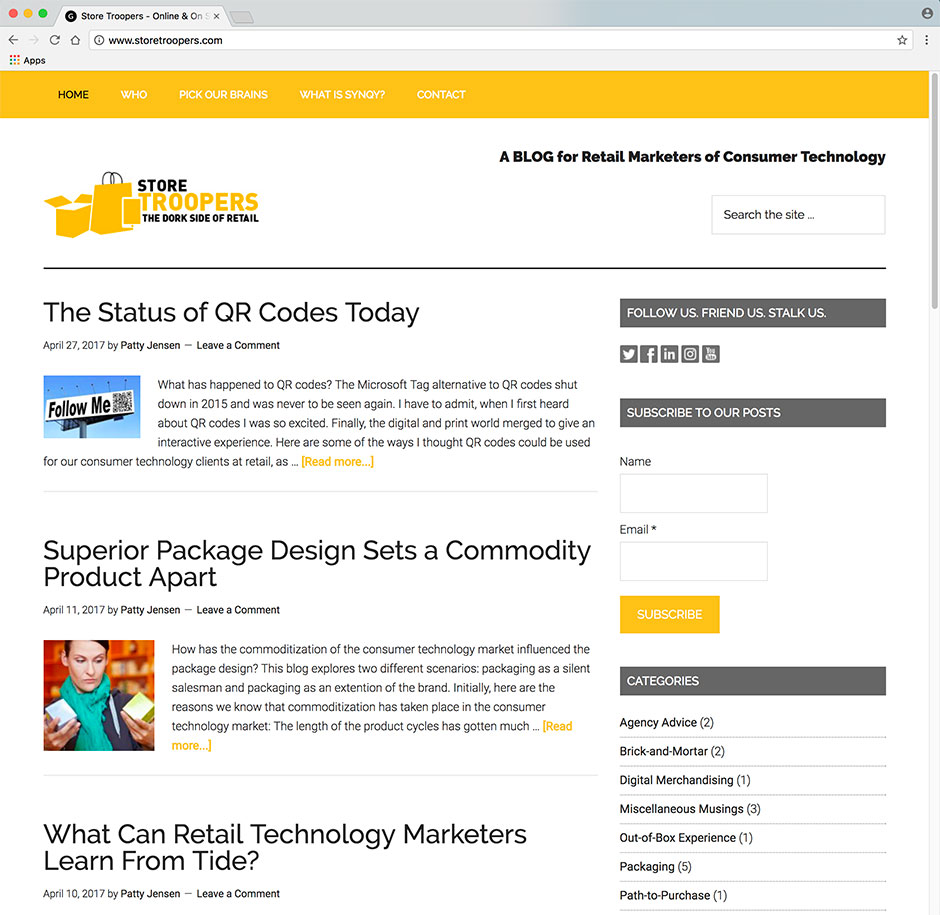Click the Search the site field

click(798, 215)
